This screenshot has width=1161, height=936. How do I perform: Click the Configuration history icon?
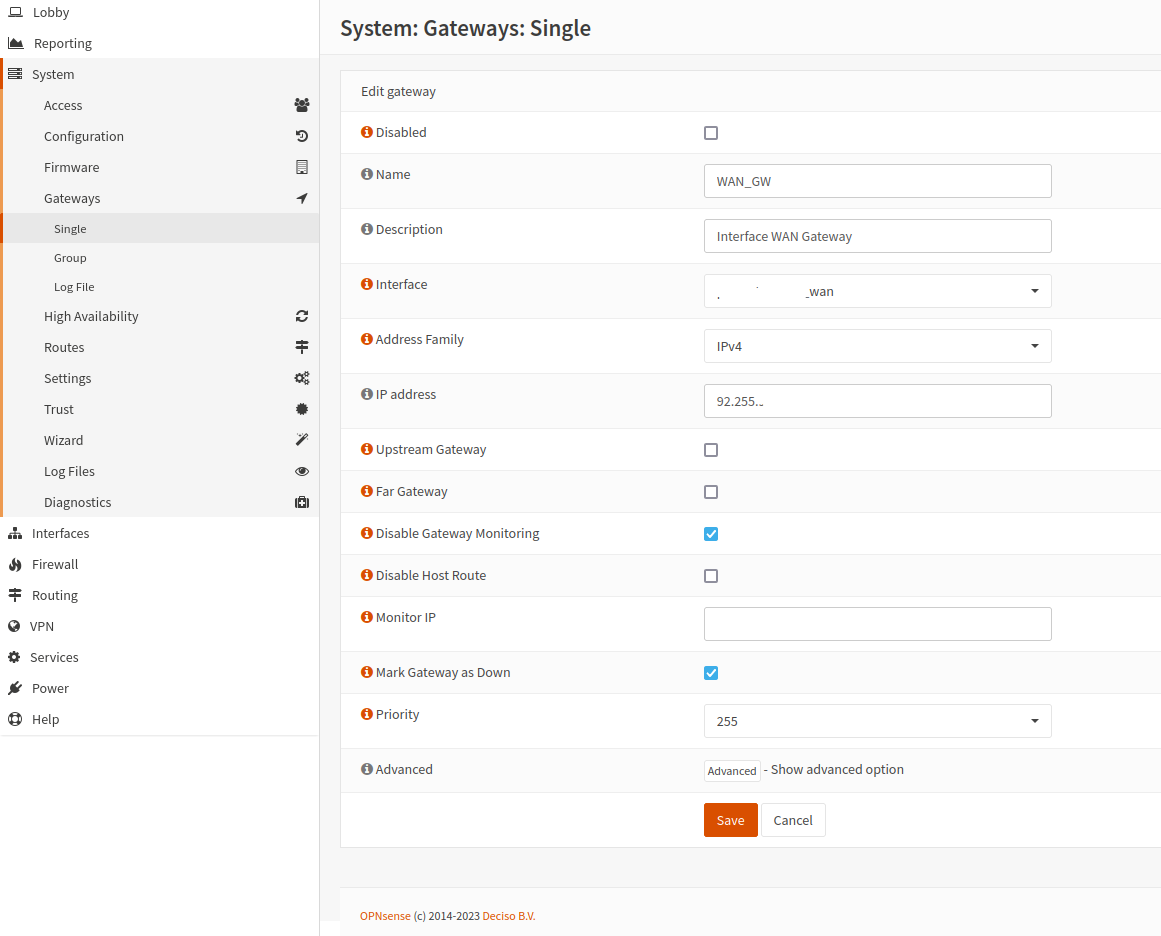point(302,136)
